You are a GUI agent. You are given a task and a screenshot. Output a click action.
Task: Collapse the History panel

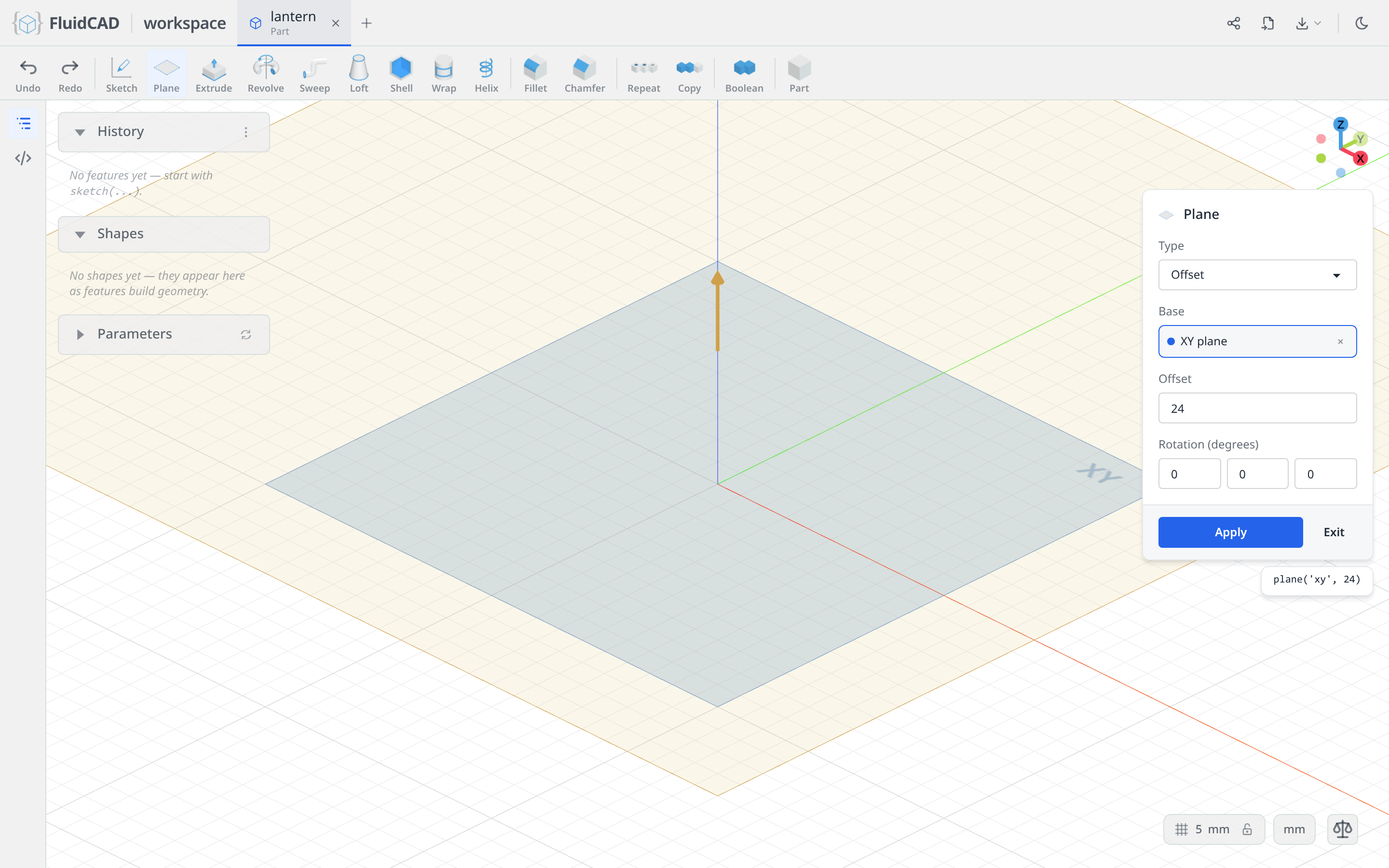pyautogui.click(x=80, y=132)
